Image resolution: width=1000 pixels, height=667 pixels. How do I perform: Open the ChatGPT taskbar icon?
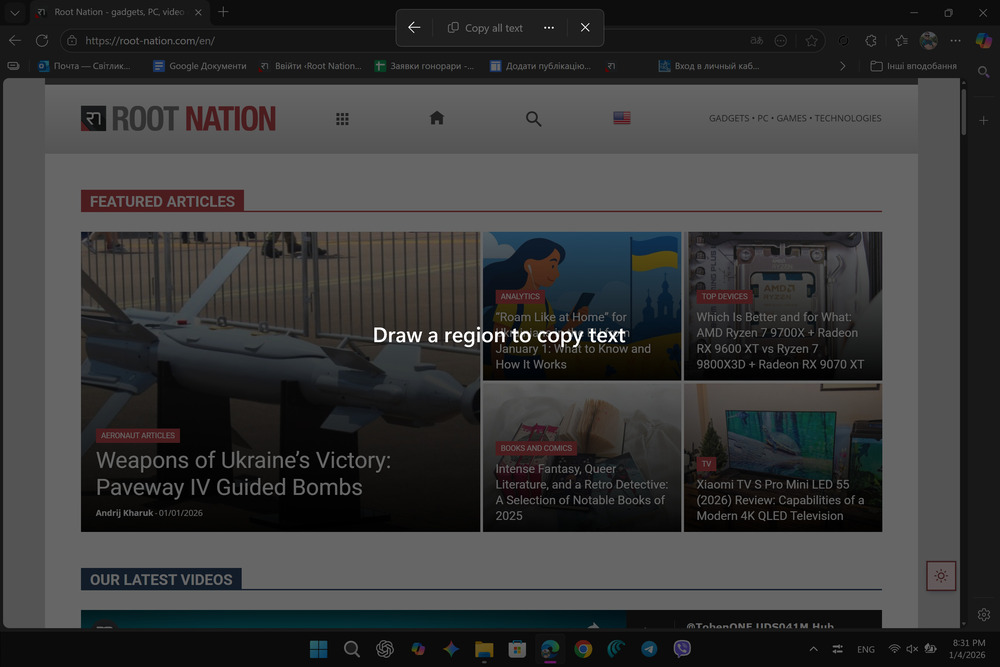click(x=385, y=649)
